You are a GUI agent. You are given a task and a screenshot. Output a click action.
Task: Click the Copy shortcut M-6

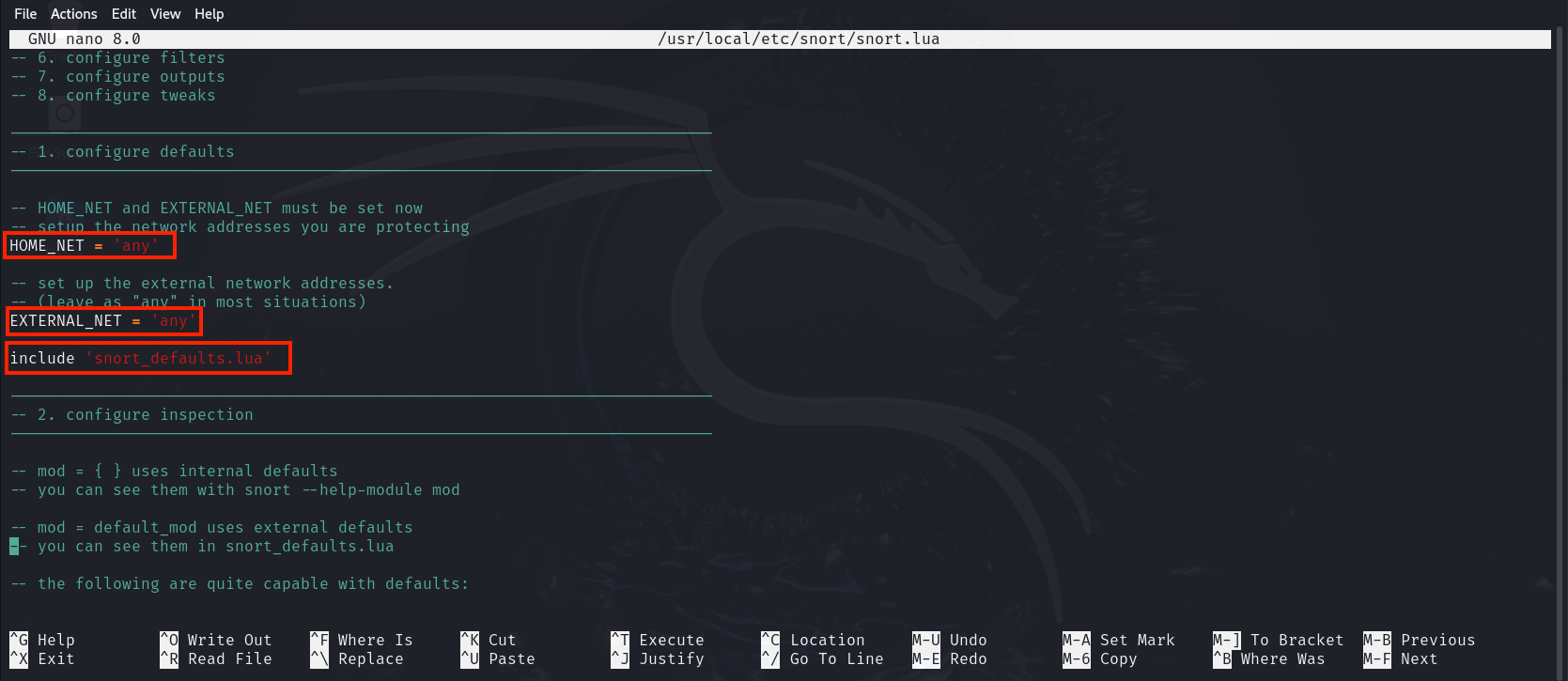tap(1100, 658)
